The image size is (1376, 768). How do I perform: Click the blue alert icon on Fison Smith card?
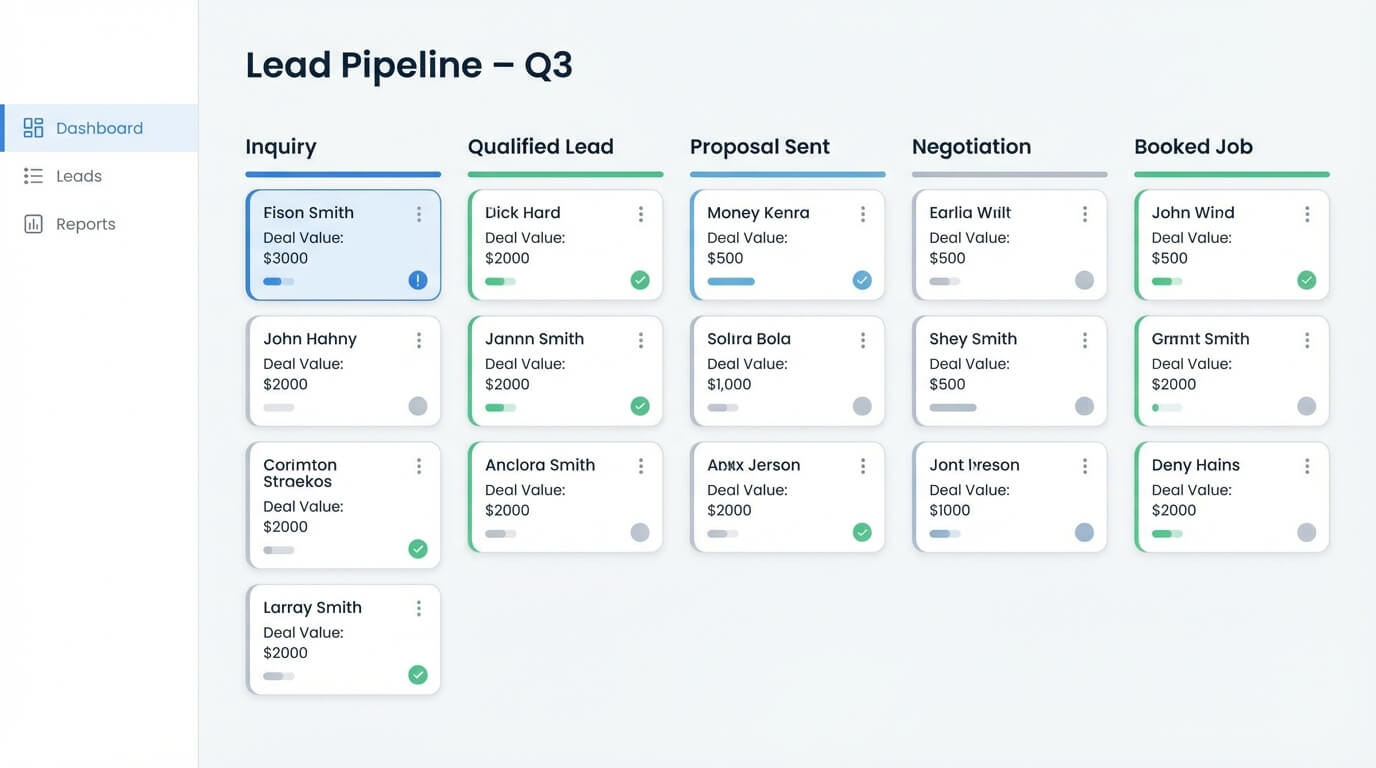(x=418, y=280)
